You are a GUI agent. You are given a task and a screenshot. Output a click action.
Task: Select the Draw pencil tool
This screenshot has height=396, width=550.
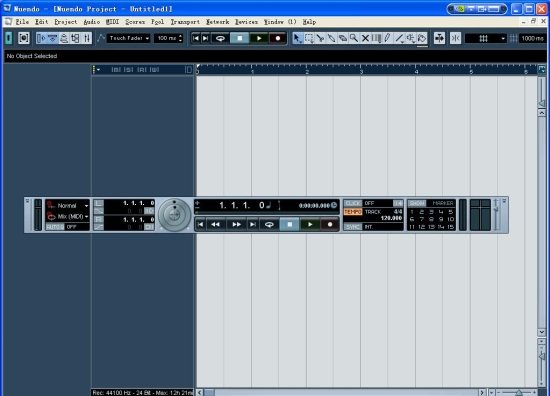click(388, 38)
